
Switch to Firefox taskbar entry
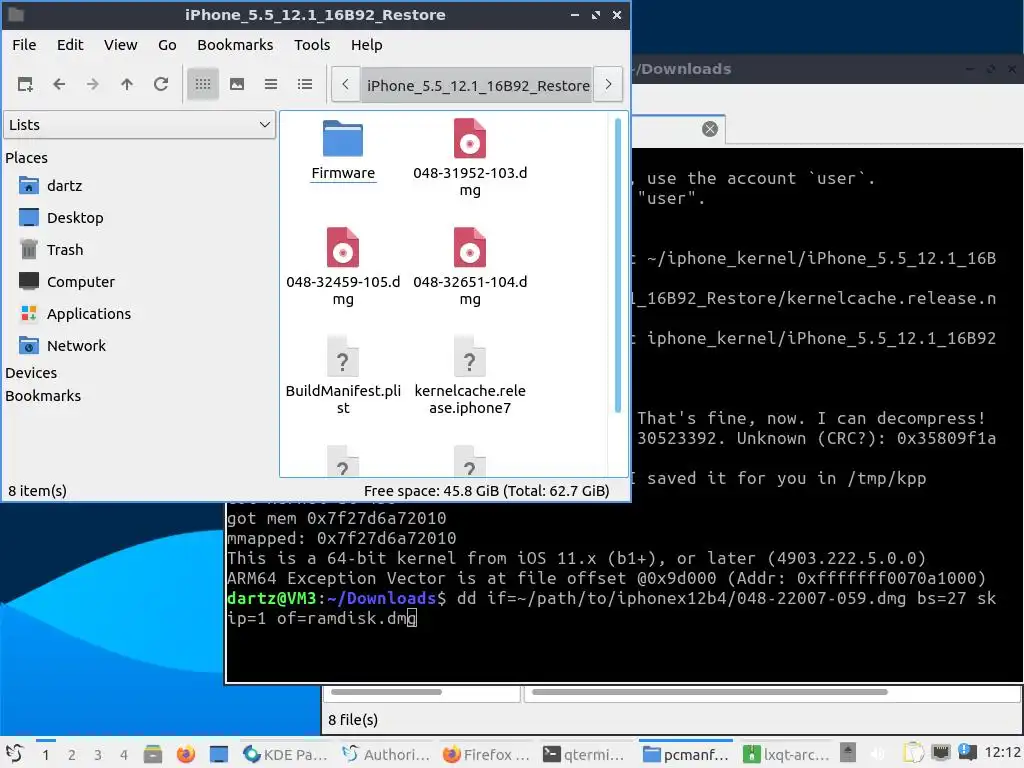click(x=487, y=754)
